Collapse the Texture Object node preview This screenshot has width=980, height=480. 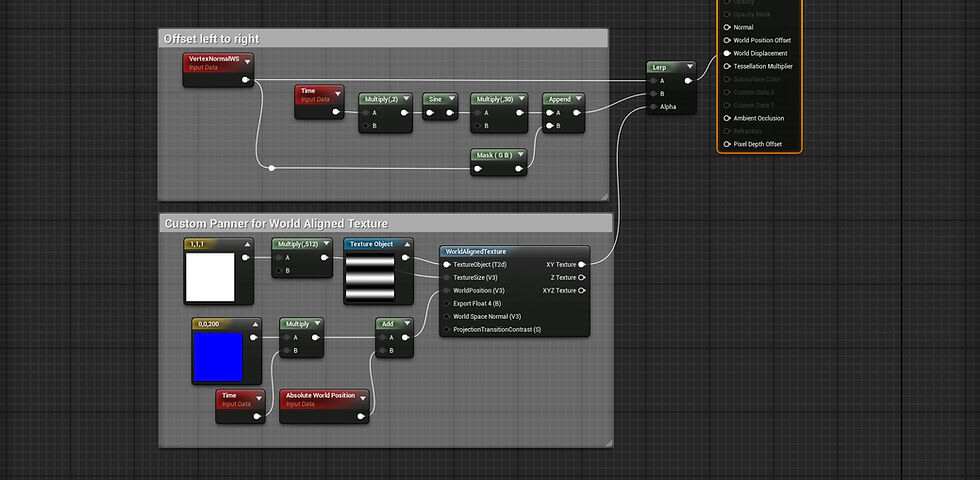click(407, 244)
